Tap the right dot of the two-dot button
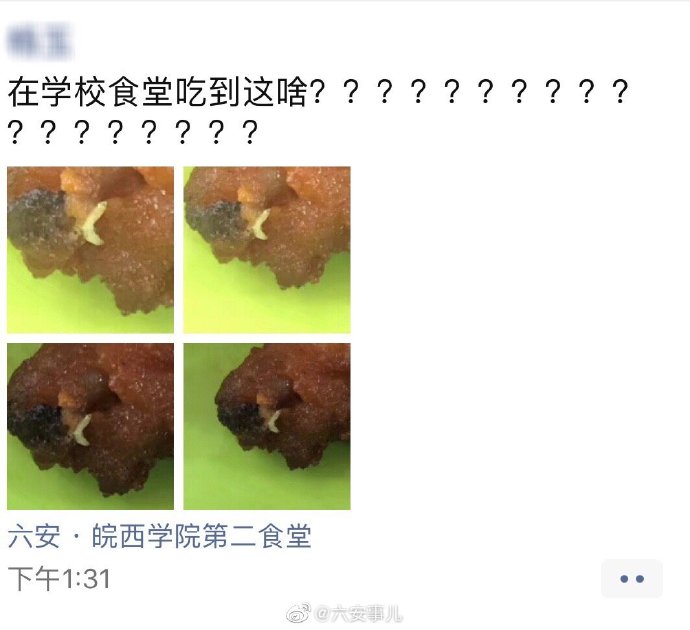Image resolution: width=690 pixels, height=630 pixels. coord(640,579)
